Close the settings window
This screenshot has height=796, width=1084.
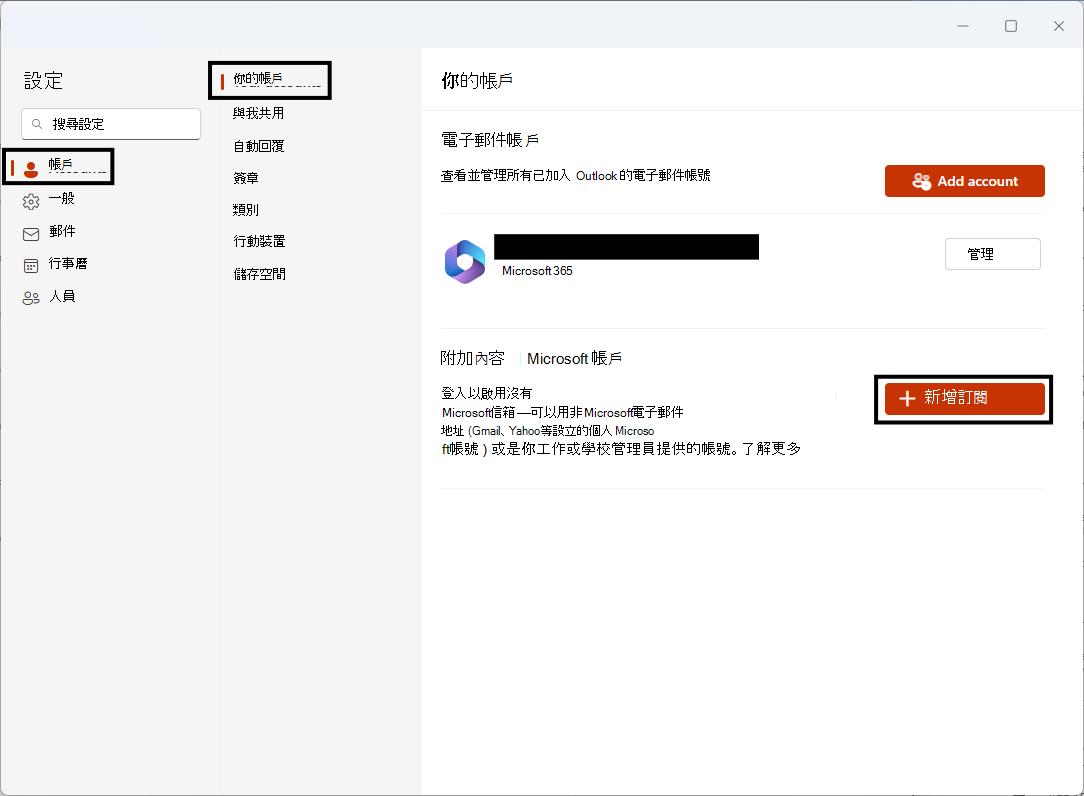click(1058, 26)
